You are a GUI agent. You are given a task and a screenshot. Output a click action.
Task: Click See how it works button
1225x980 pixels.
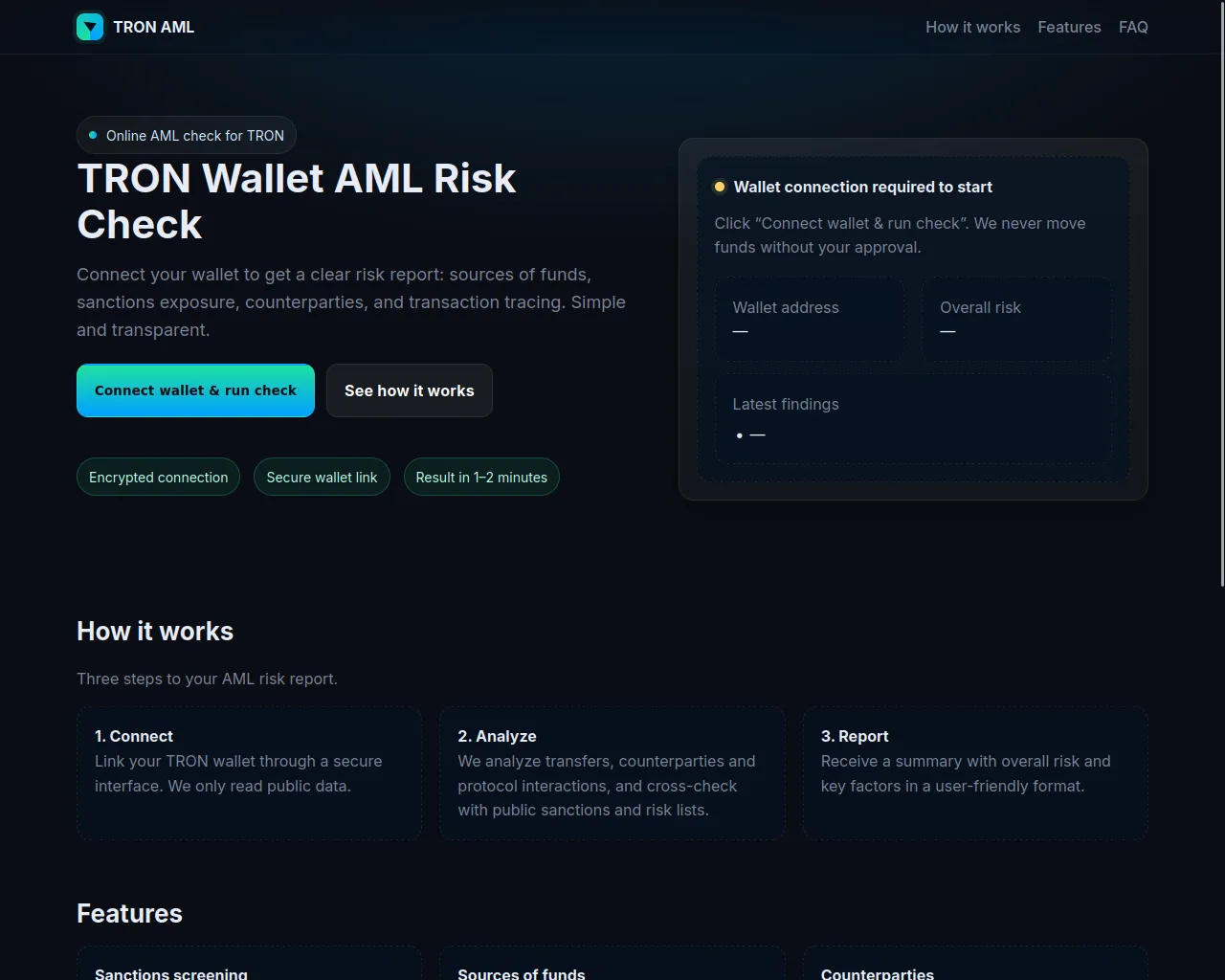(409, 390)
